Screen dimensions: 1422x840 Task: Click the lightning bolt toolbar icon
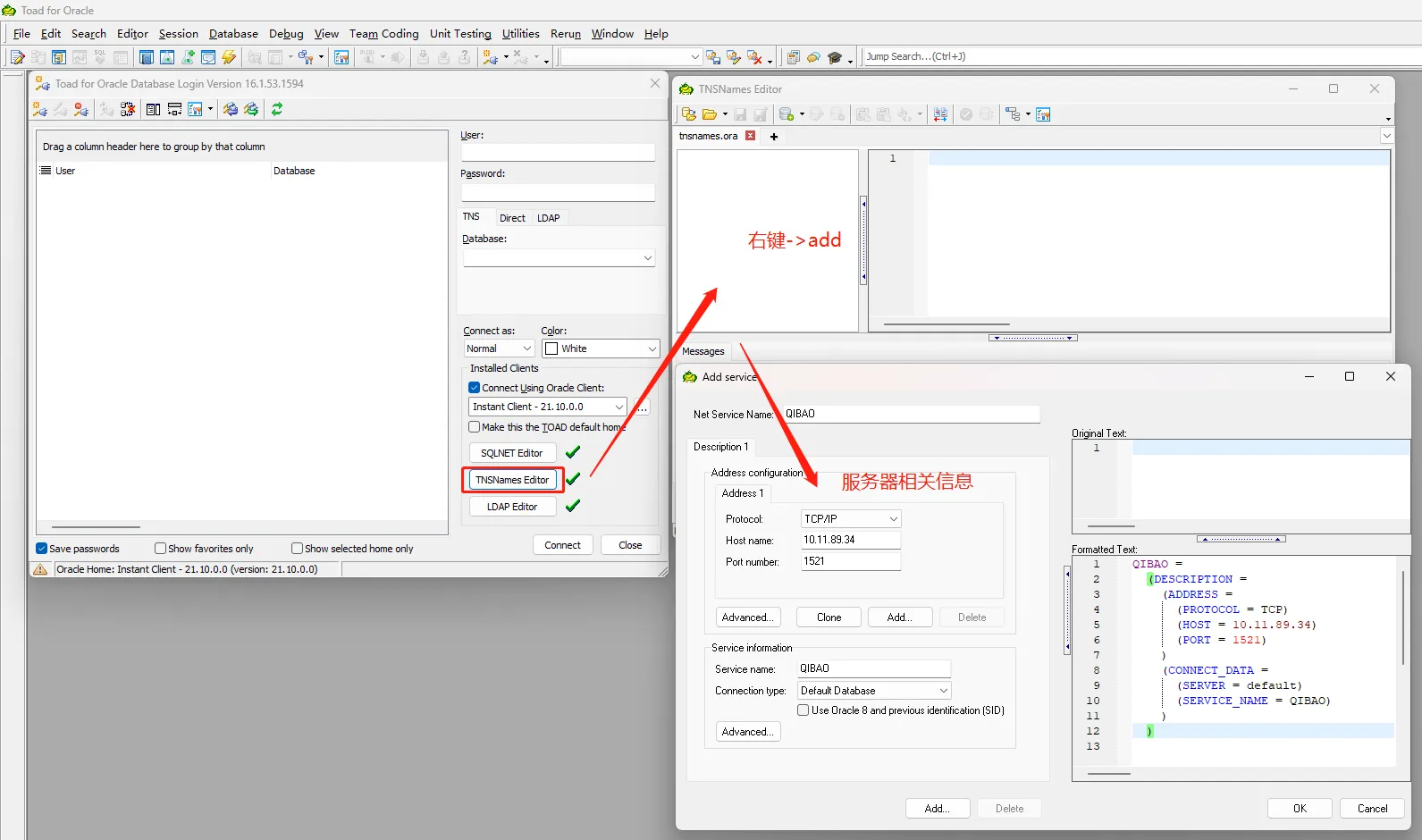tap(229, 57)
